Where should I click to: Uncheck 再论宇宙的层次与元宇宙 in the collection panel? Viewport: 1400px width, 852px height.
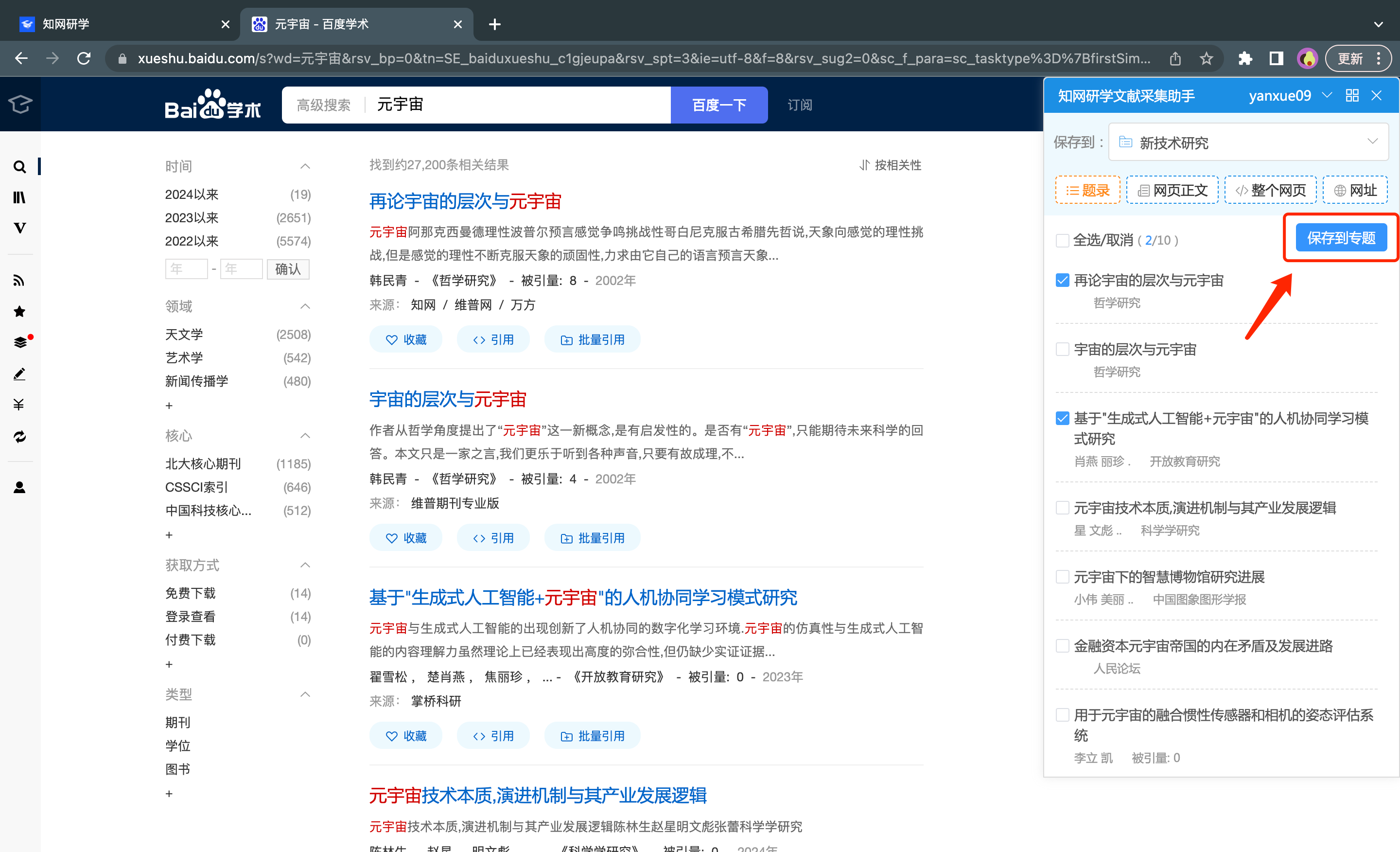(x=1062, y=280)
